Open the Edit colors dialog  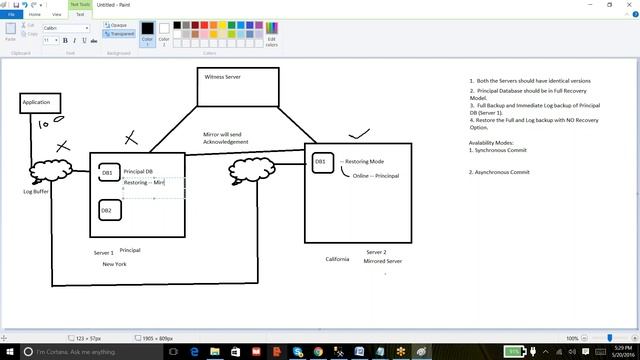tap(272, 34)
